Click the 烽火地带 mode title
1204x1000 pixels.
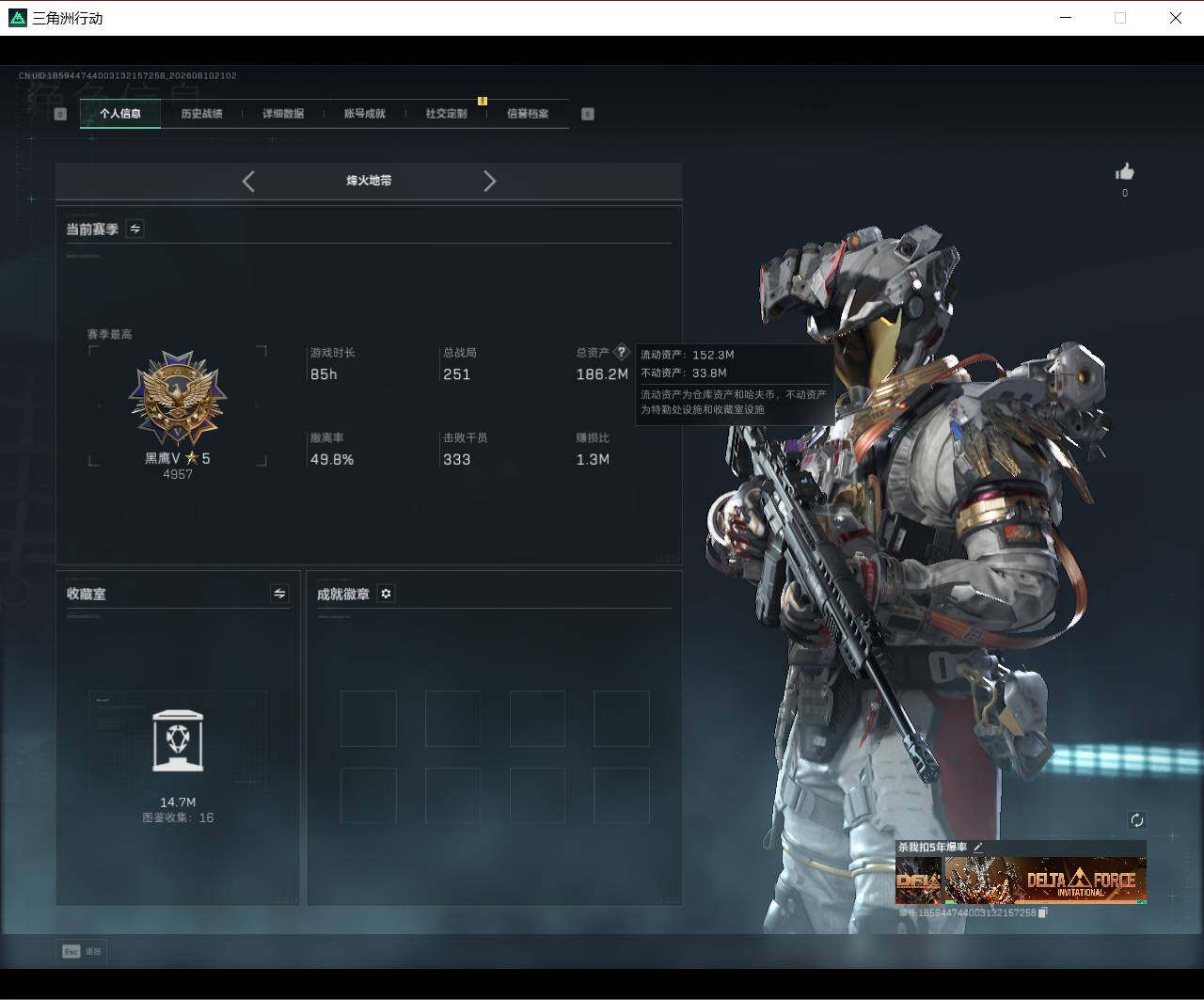[x=369, y=181]
